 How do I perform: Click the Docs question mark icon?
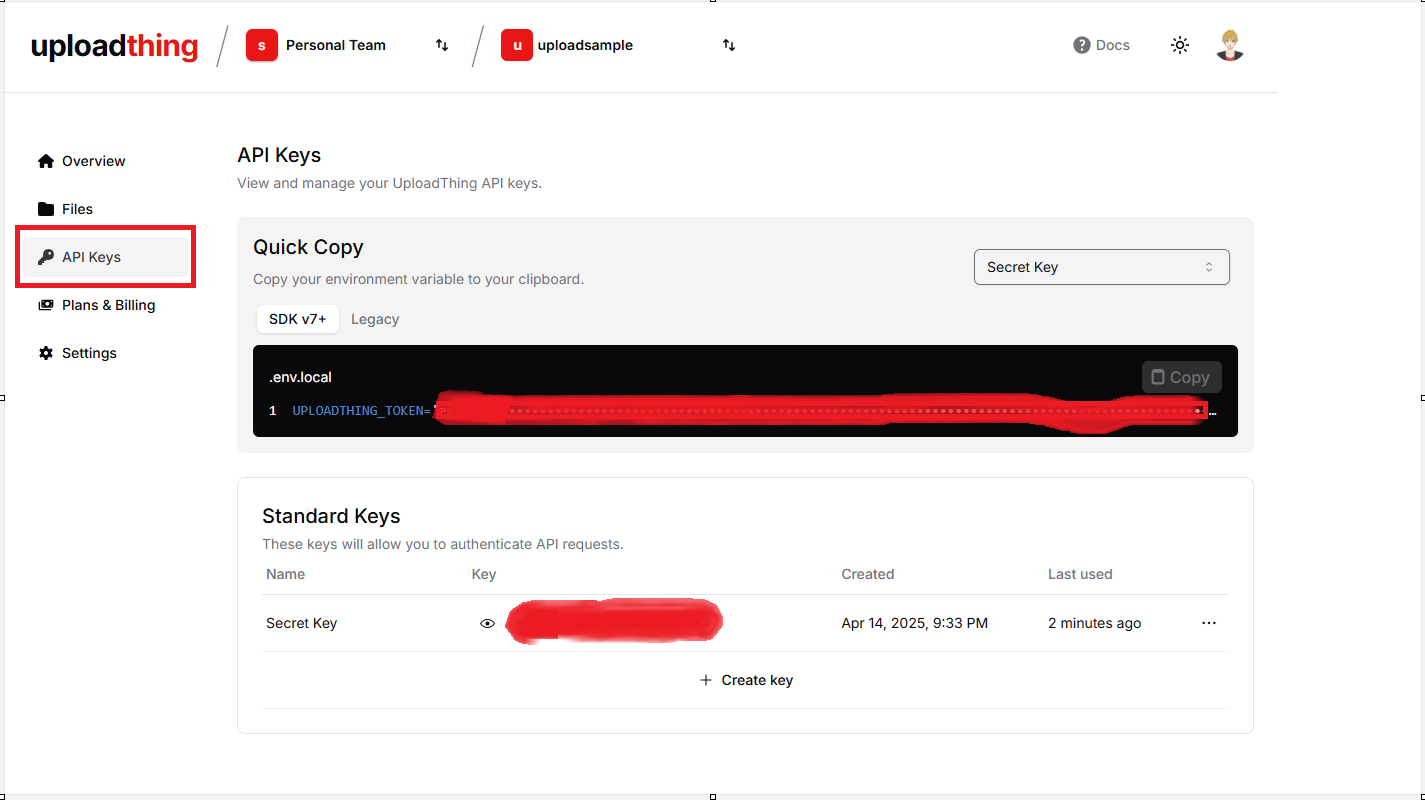(1081, 45)
